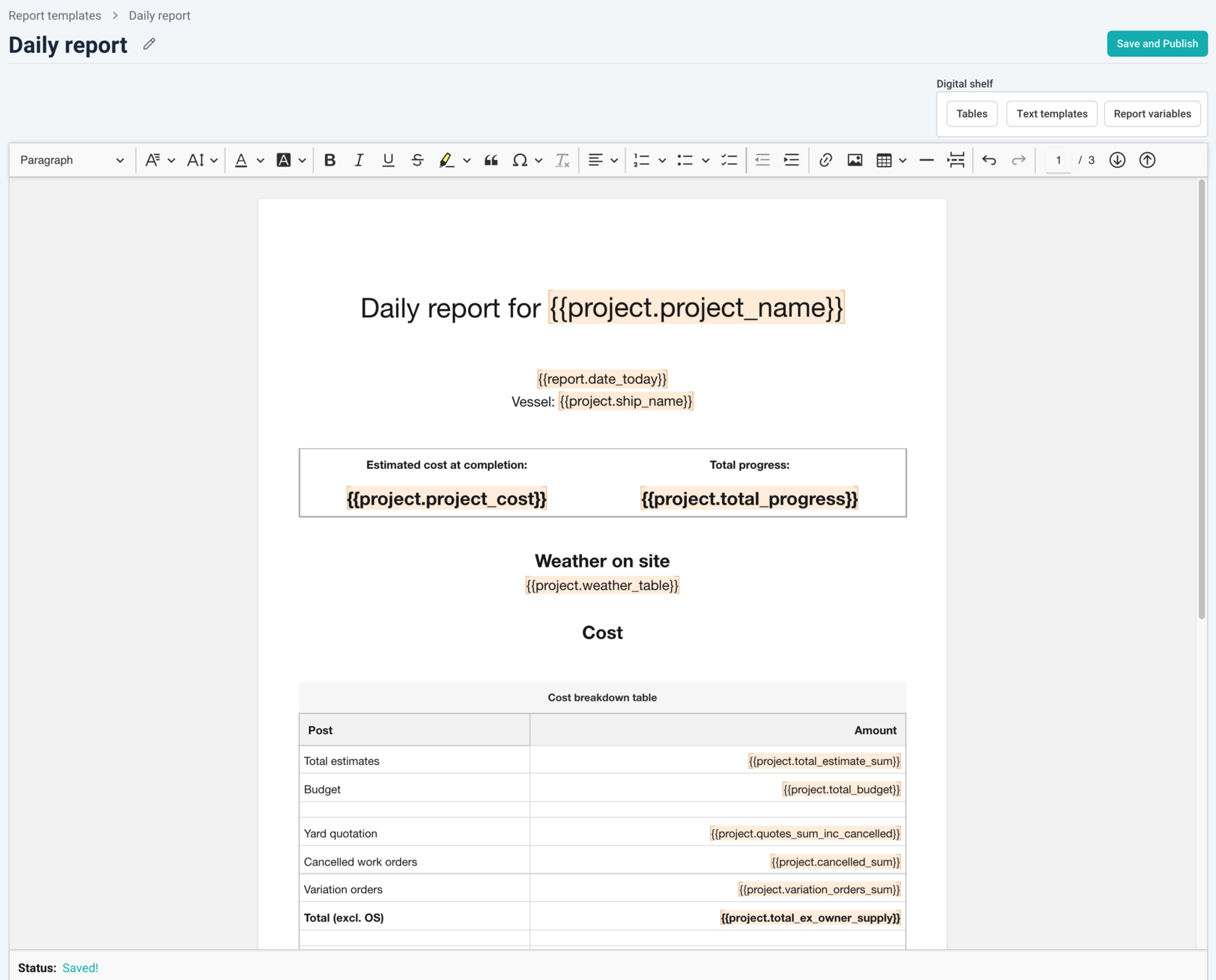The image size is (1216, 980).
Task: Click the {{project.total_budget}} cell
Action: [717, 789]
